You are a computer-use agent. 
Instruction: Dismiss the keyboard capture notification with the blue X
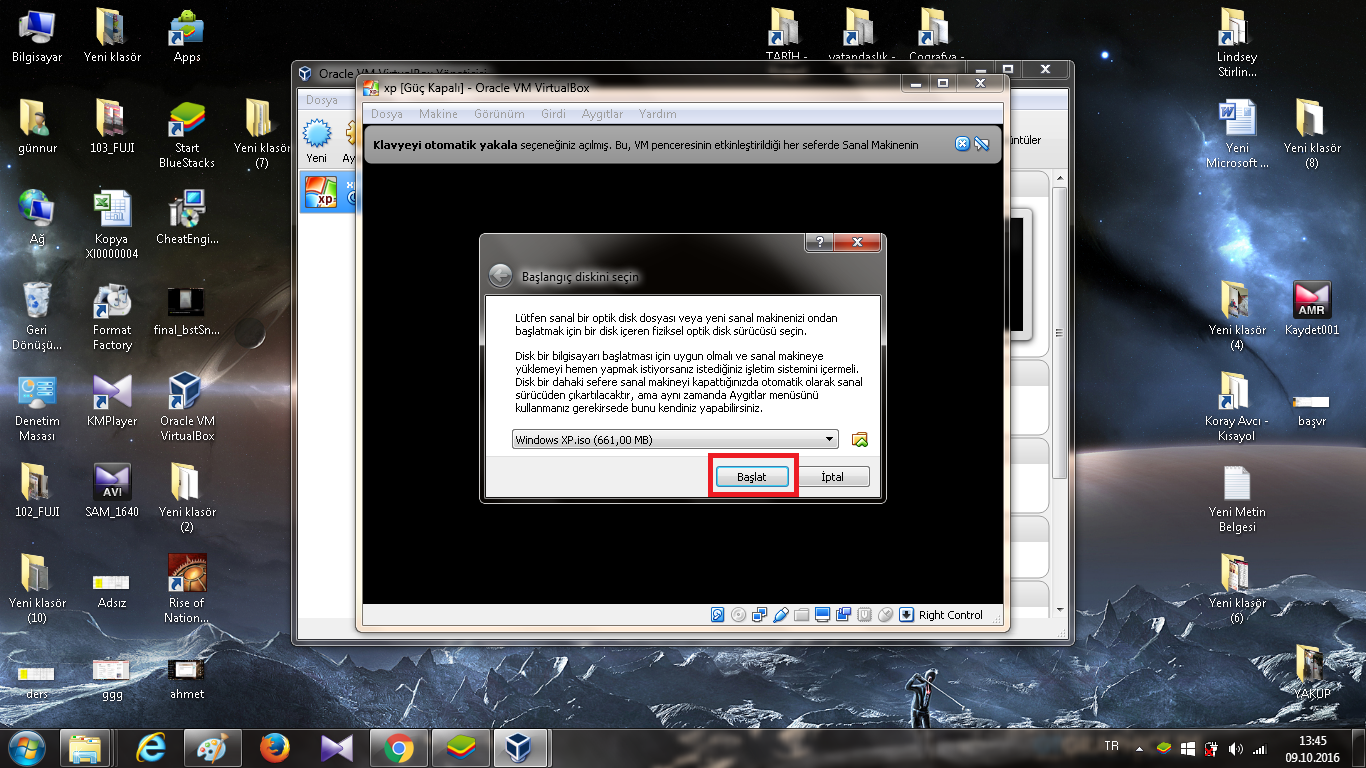962,144
